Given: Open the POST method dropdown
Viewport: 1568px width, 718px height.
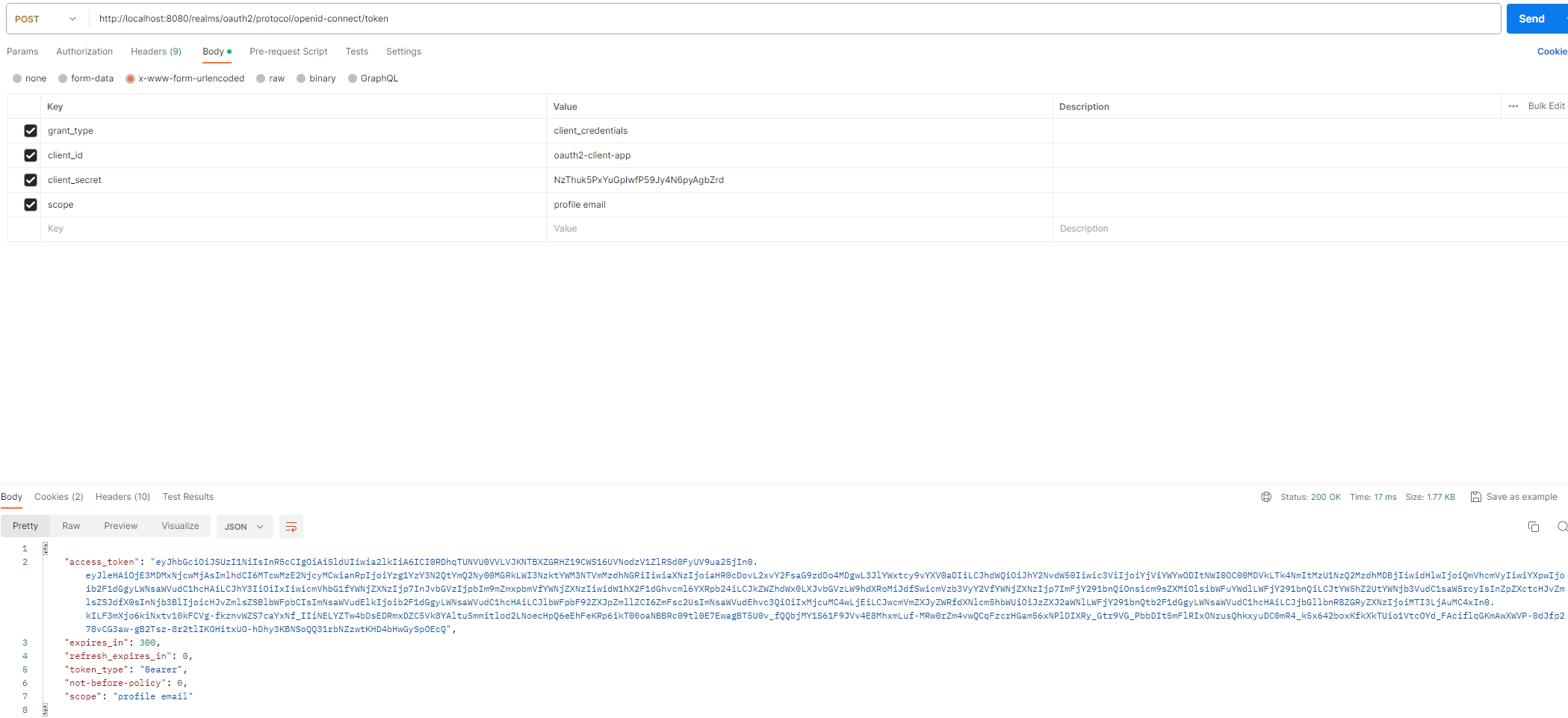Looking at the screenshot, I should click(46, 19).
